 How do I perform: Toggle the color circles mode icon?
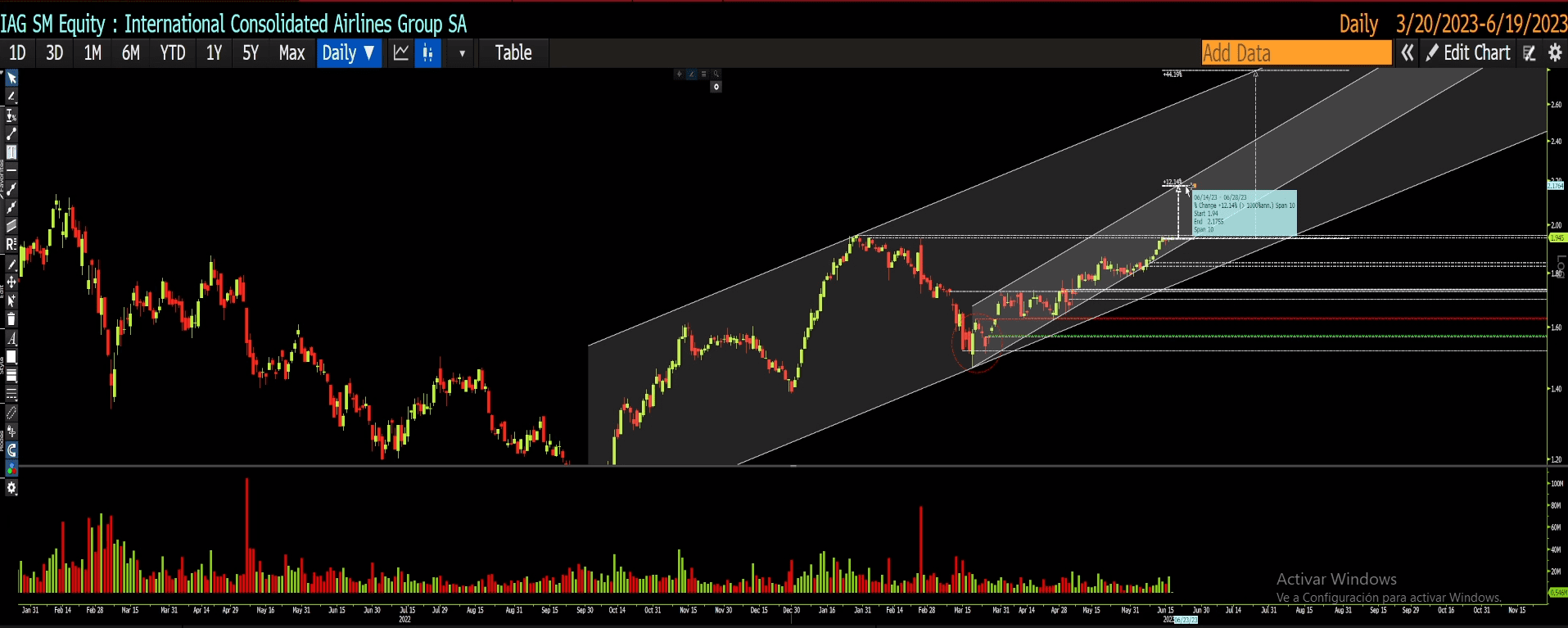(11, 469)
